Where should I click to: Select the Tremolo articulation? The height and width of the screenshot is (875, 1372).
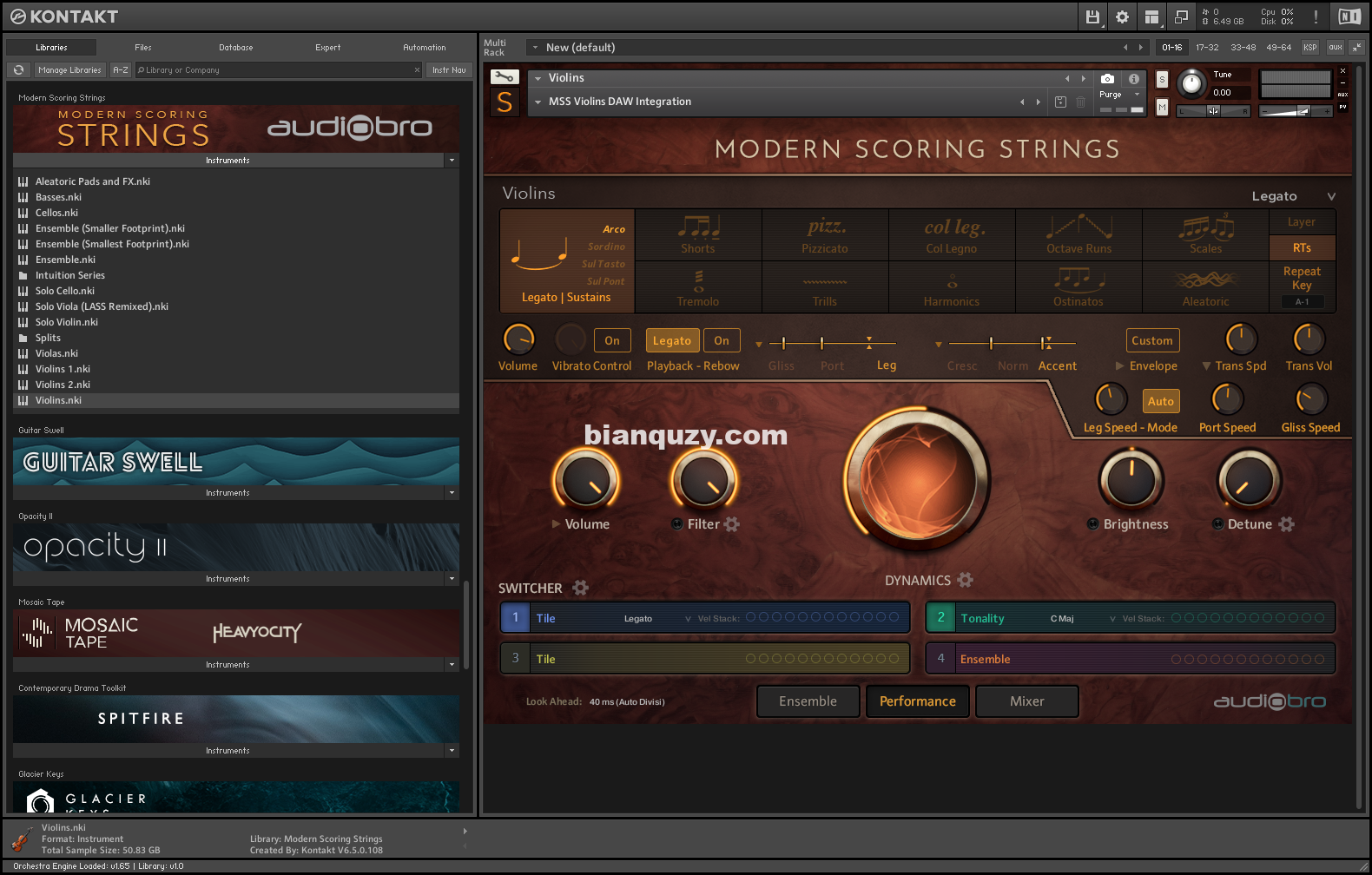pyautogui.click(x=698, y=287)
